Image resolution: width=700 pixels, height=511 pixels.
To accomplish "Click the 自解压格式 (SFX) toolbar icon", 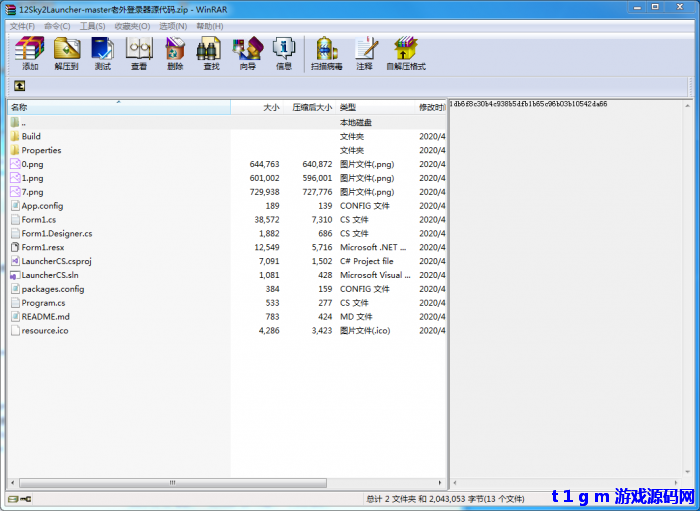I will coord(405,53).
